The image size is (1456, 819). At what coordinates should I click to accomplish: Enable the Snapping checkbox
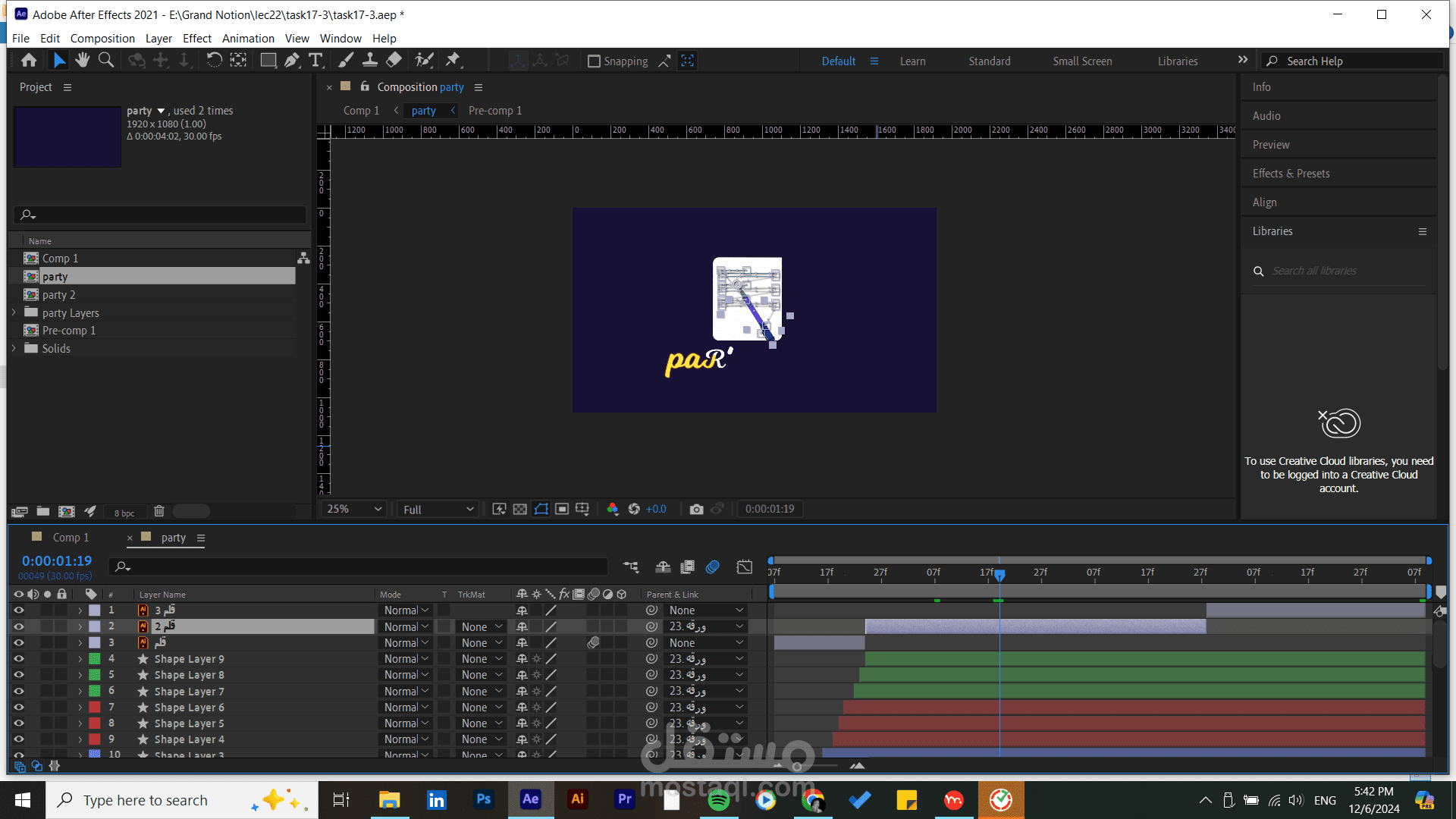coord(595,61)
